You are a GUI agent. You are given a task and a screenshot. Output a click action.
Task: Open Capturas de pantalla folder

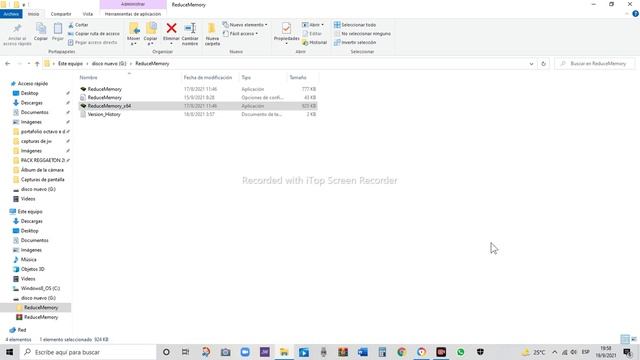42,180
